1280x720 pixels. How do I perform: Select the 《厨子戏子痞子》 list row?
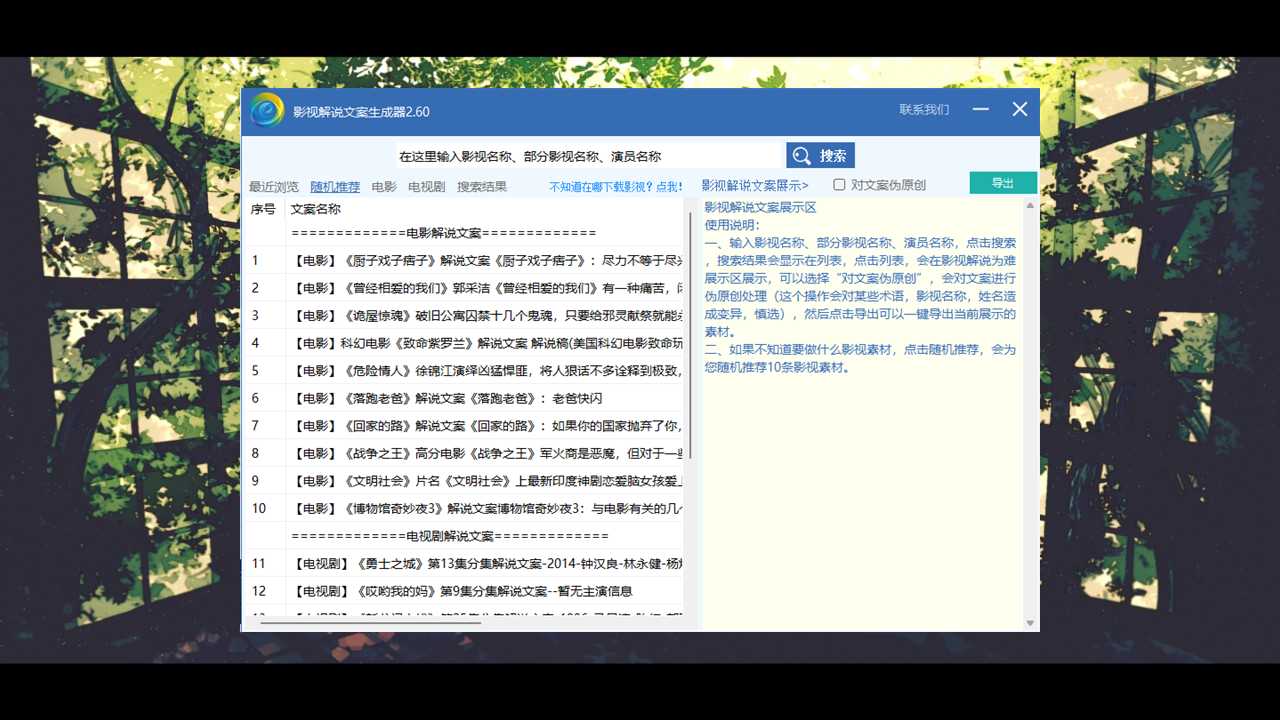click(486, 261)
